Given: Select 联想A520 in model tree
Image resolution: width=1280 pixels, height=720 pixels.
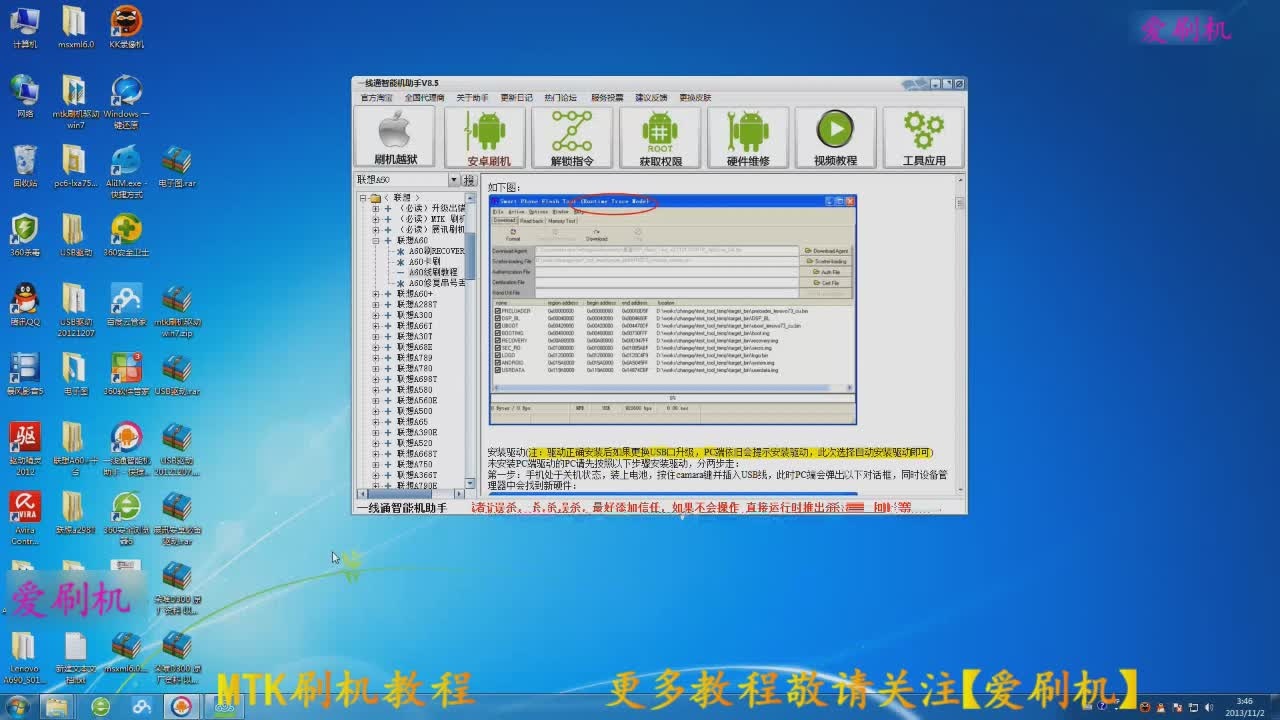Looking at the screenshot, I should click(x=415, y=443).
